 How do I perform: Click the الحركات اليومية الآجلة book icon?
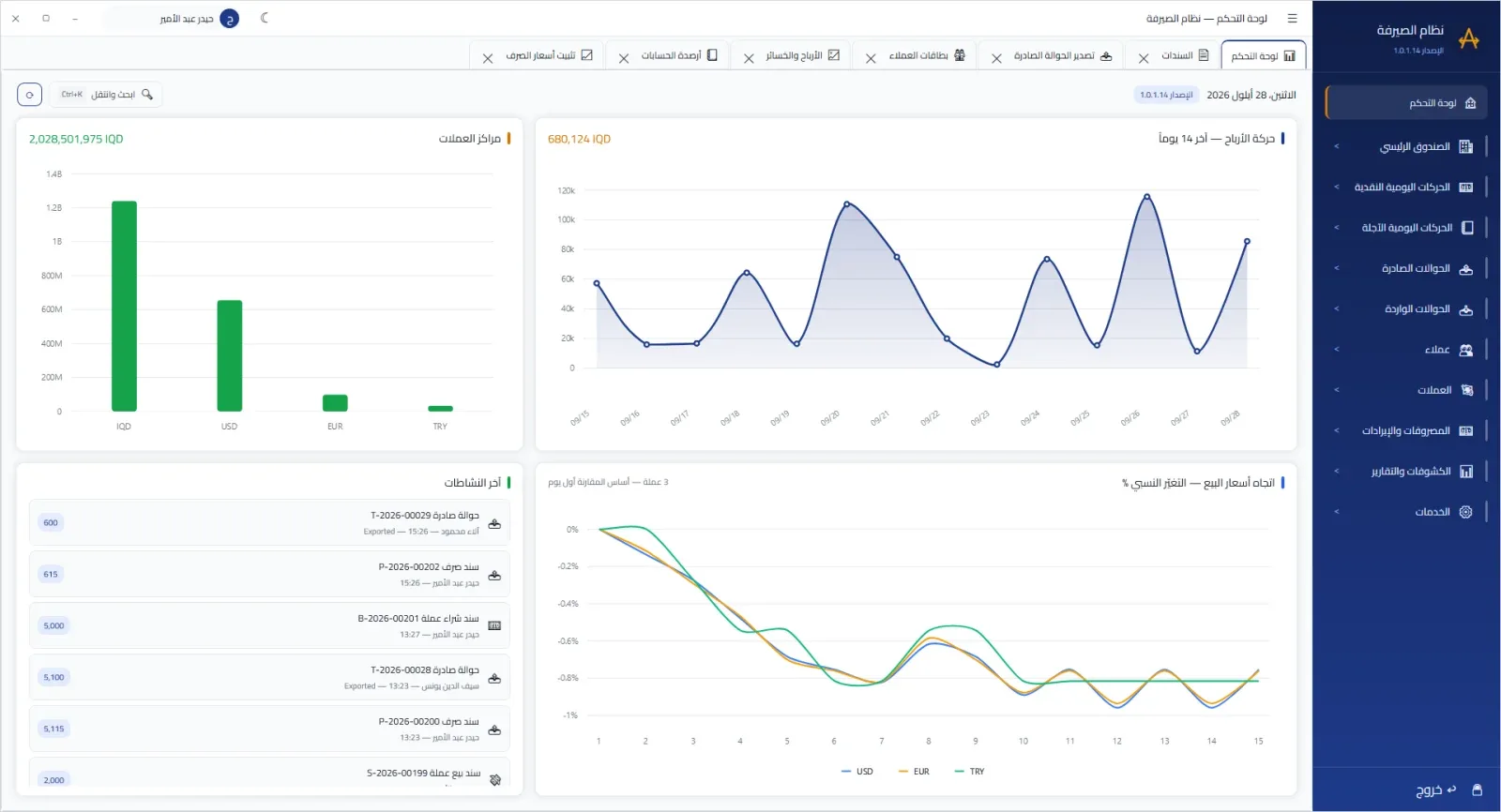click(x=1467, y=228)
